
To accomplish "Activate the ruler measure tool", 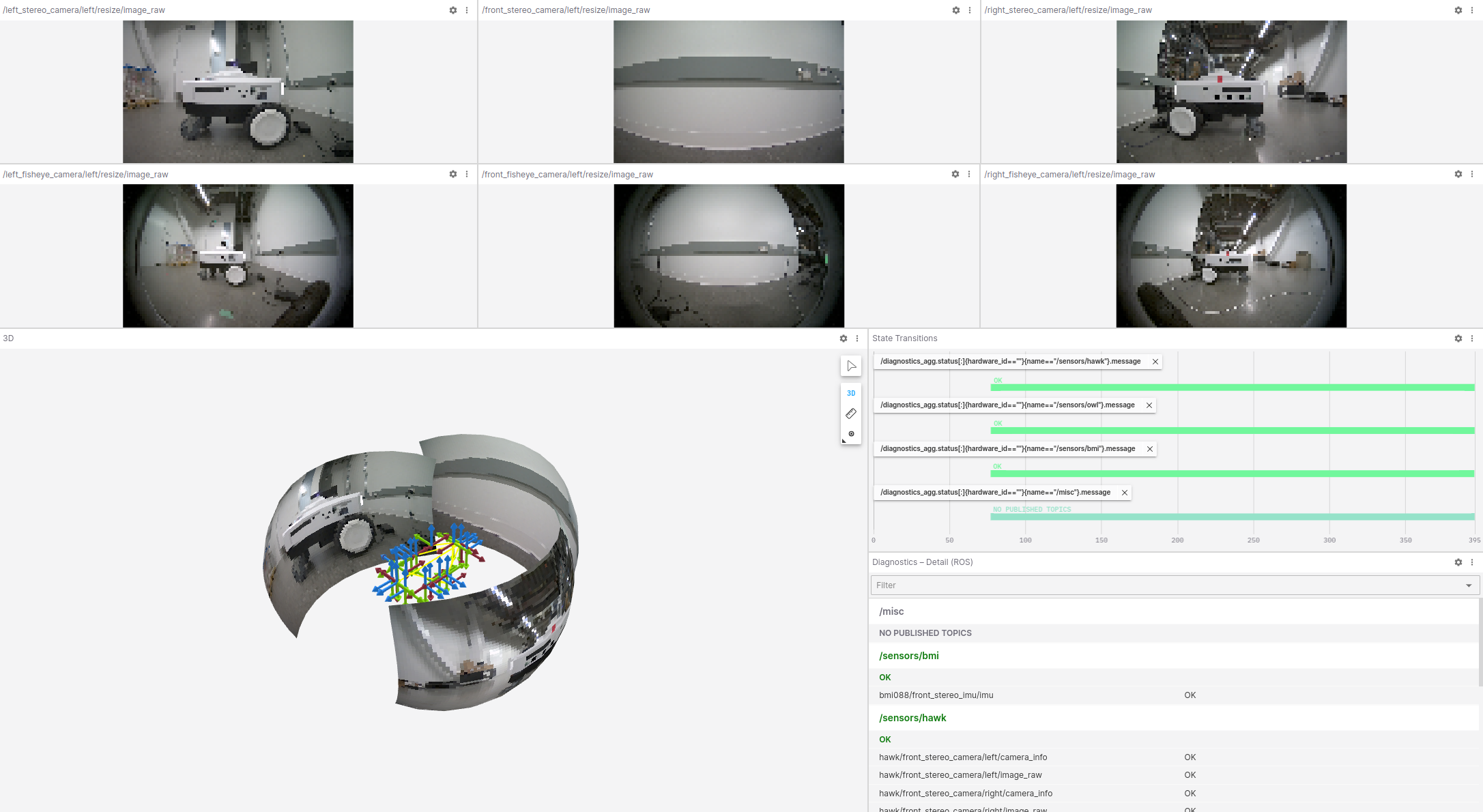I will pyautogui.click(x=851, y=414).
